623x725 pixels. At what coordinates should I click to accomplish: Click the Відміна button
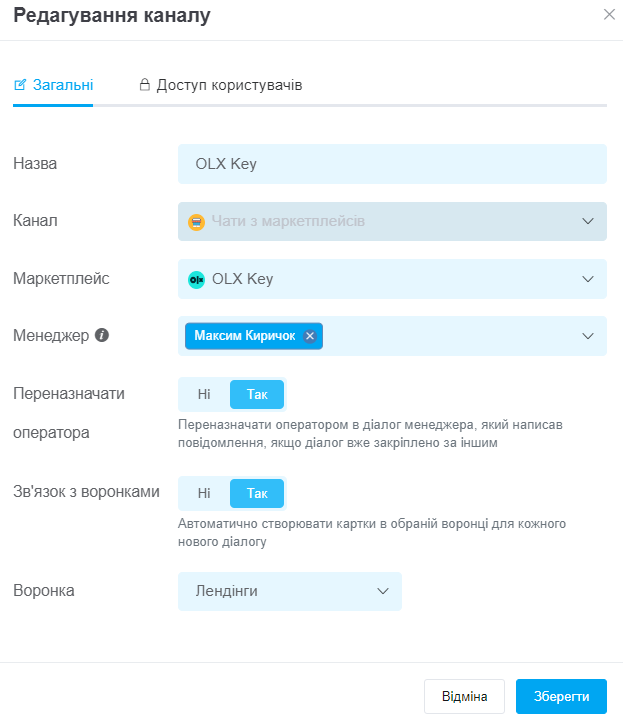point(464,696)
